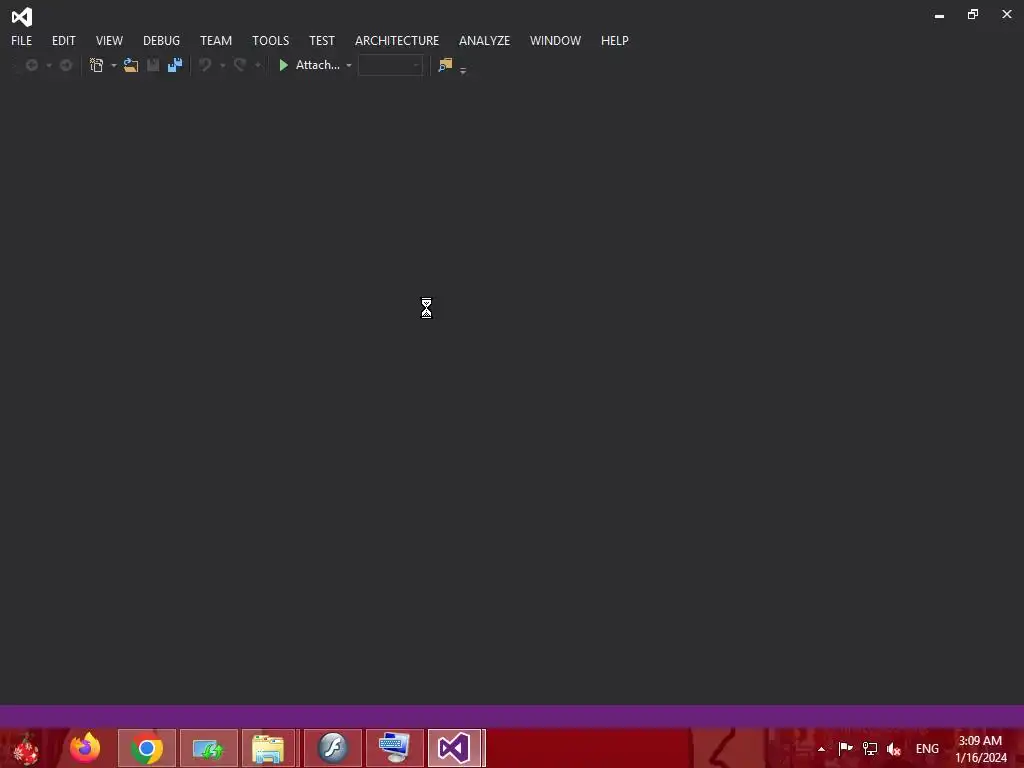Click the ENG language indicator
The width and height of the screenshot is (1024, 768).
[927, 748]
